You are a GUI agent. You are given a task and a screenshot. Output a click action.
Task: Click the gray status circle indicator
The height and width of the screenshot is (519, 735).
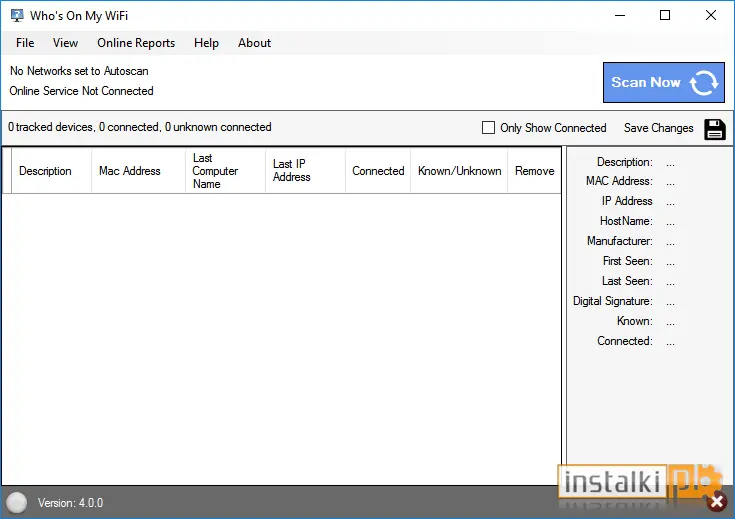tap(16, 503)
